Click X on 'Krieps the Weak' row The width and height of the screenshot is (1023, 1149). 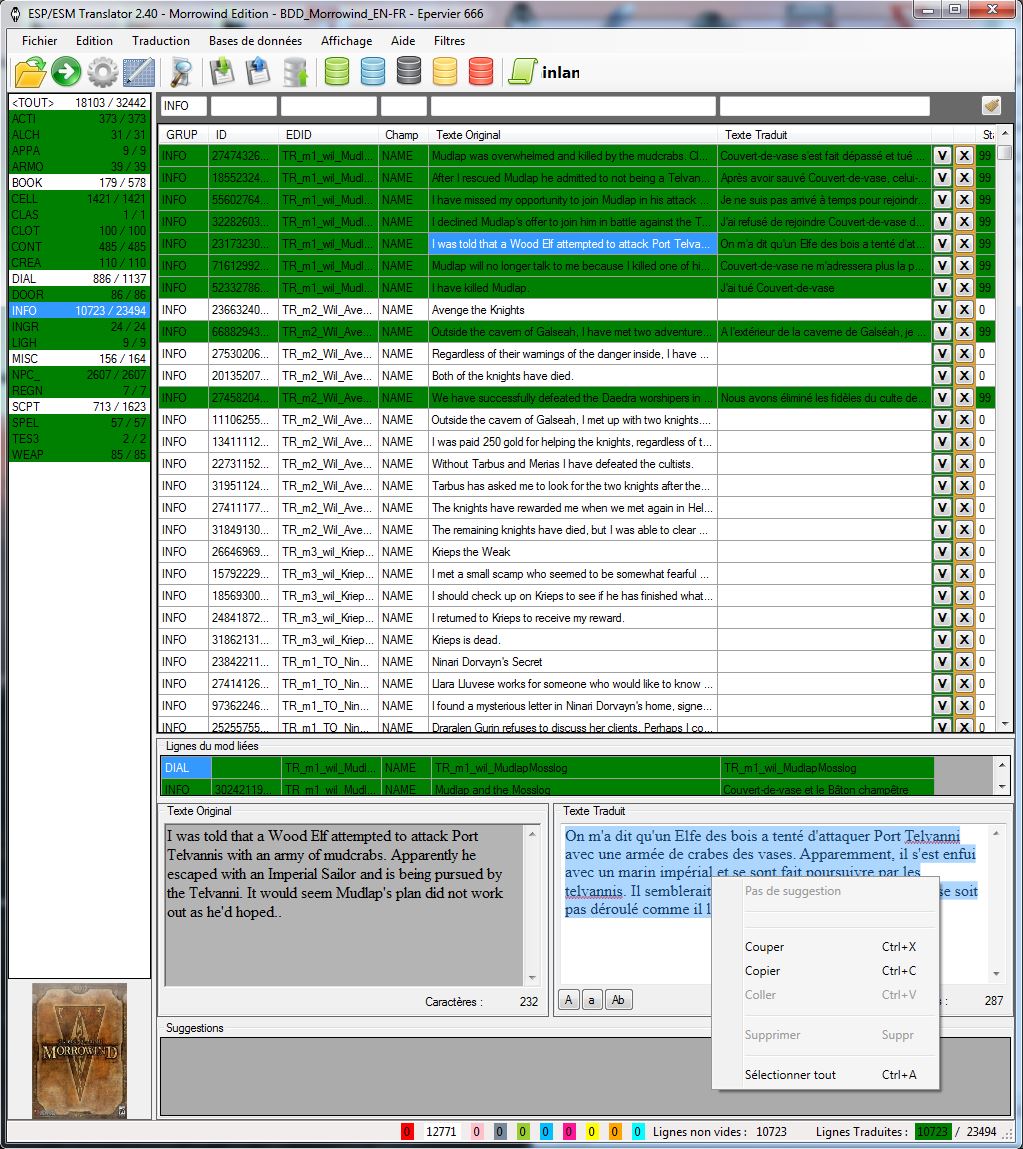pos(964,552)
